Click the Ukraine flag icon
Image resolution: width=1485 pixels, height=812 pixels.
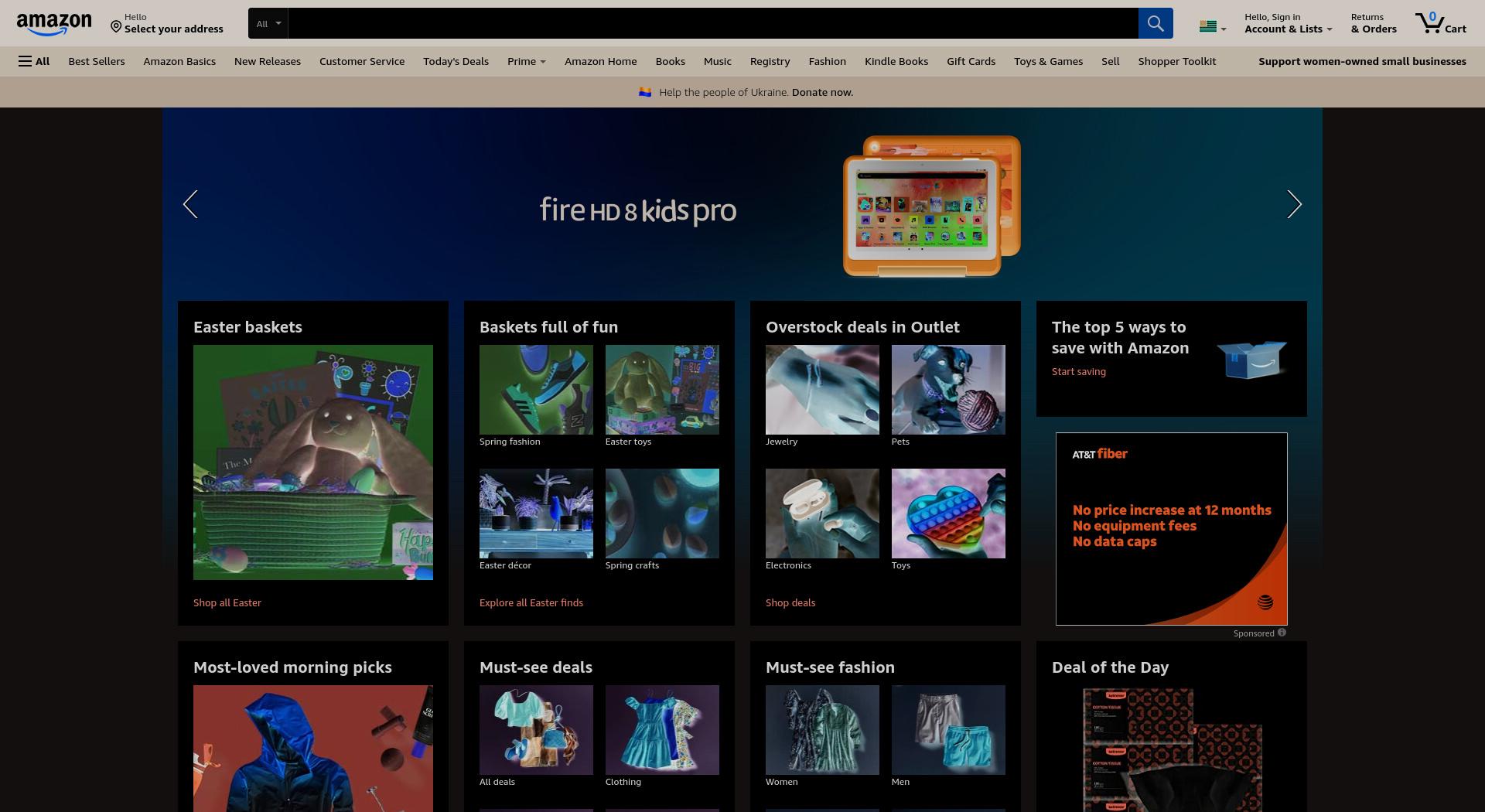point(645,92)
